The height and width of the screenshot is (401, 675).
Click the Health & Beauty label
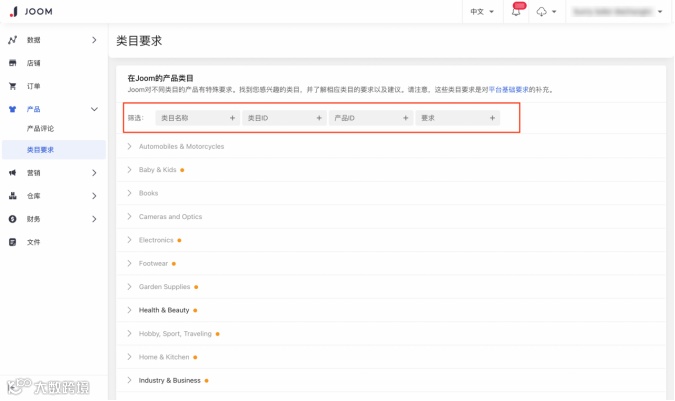[164, 310]
